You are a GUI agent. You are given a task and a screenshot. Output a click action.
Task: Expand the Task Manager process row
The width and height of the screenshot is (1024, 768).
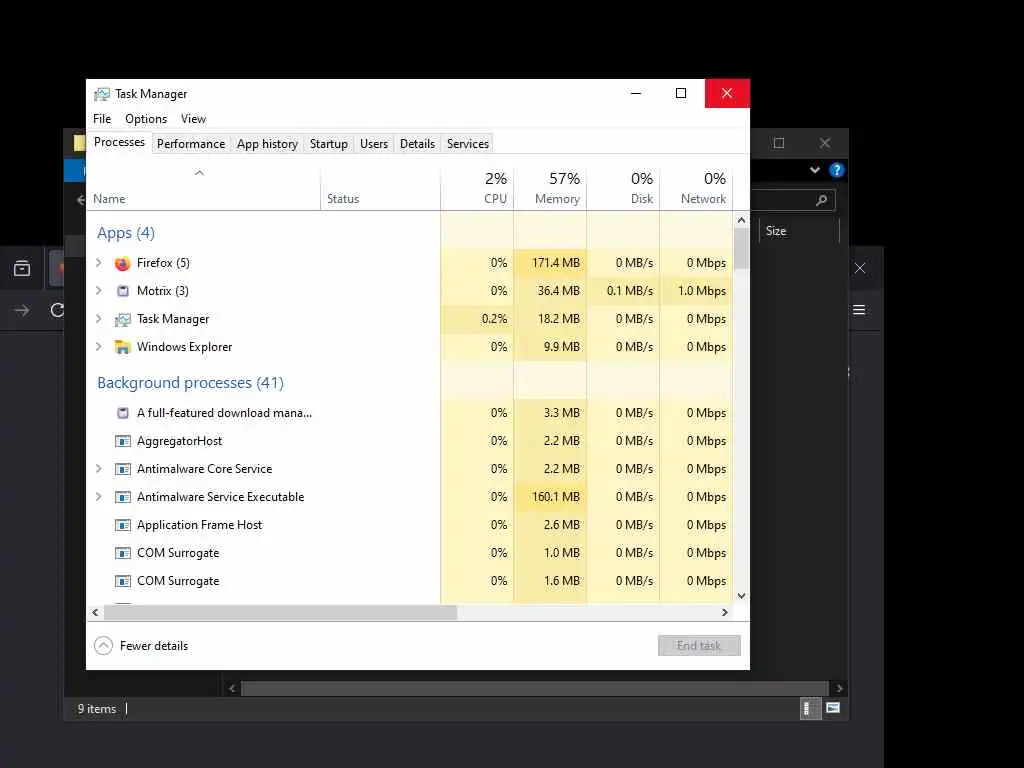(99, 319)
